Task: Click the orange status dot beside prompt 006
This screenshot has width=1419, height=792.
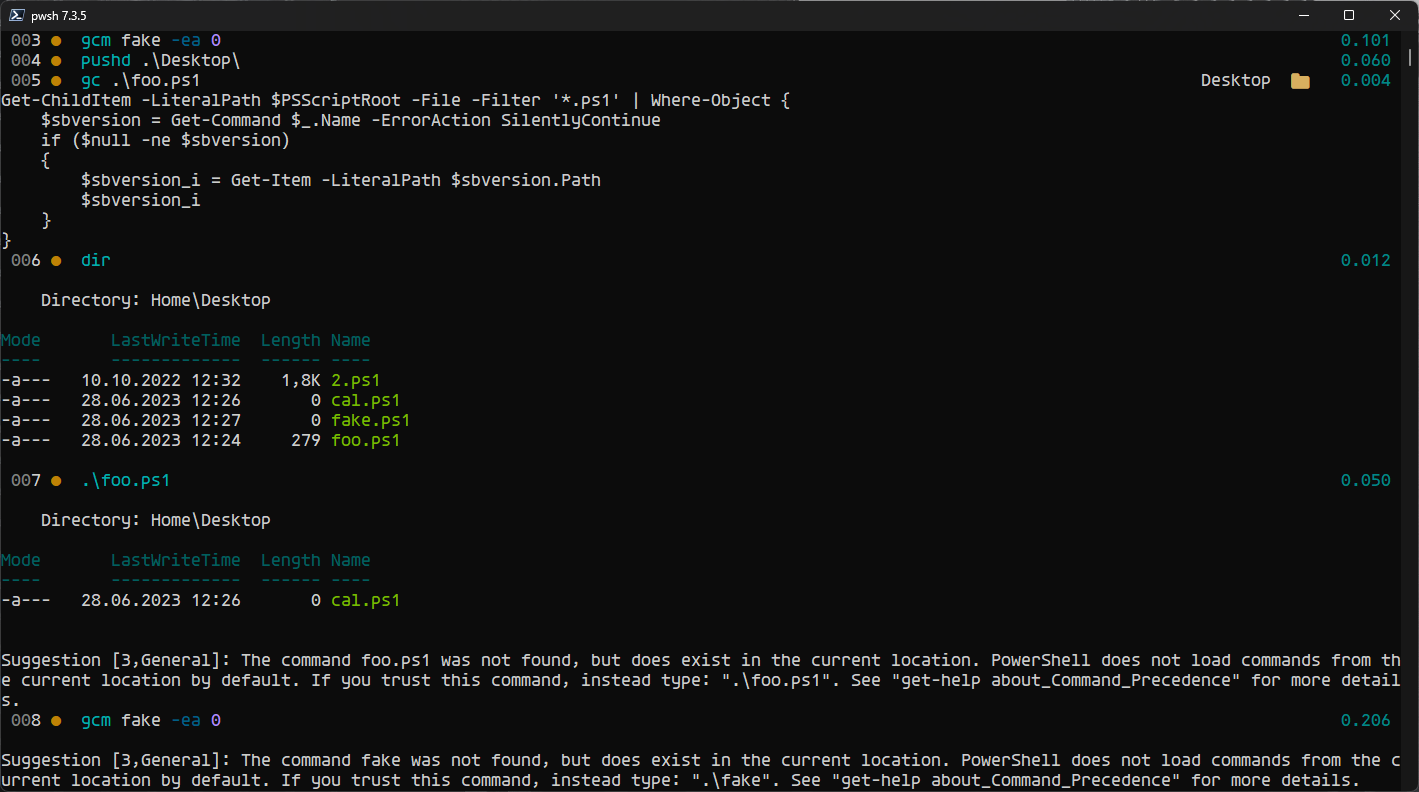Action: point(56,260)
